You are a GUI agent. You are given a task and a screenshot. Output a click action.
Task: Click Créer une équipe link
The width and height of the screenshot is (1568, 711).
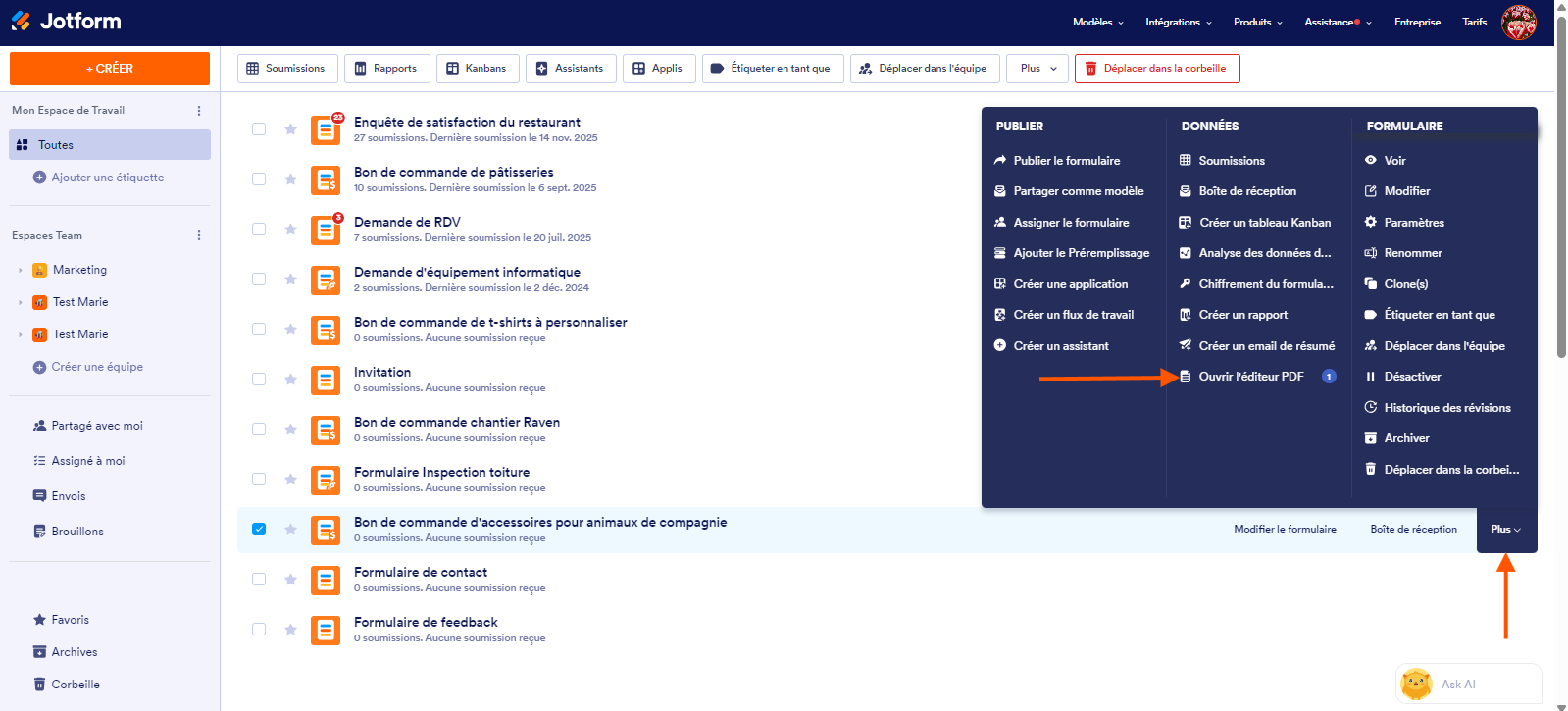(88, 367)
